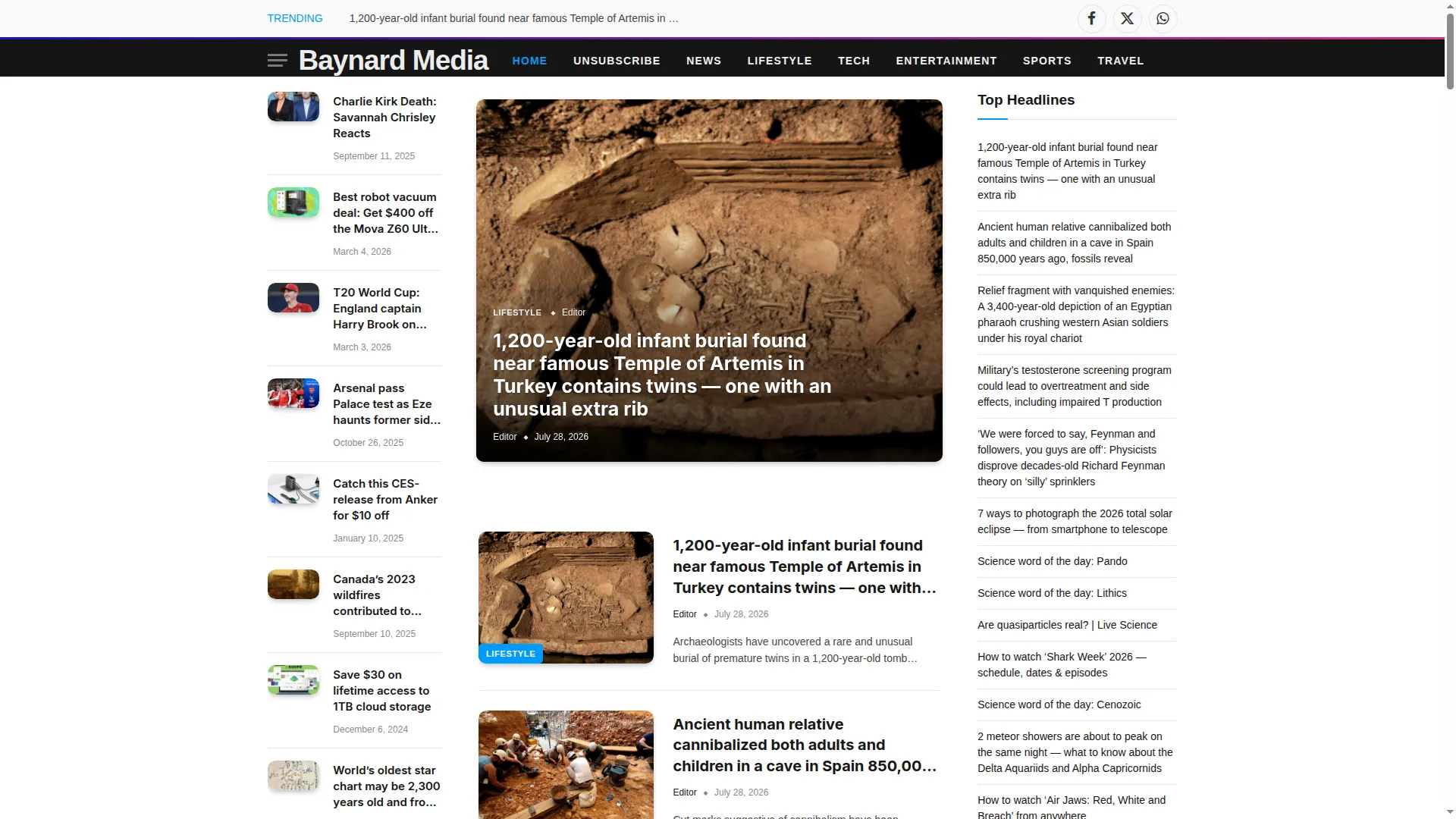The image size is (1456, 819).
Task: Select the Home nav item
Action: click(x=529, y=61)
